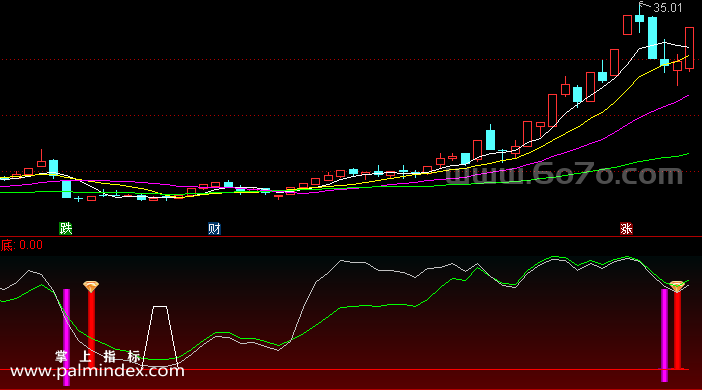Click the 掌上指标 text
Viewport: 702px width, 390px height.
coord(98,356)
